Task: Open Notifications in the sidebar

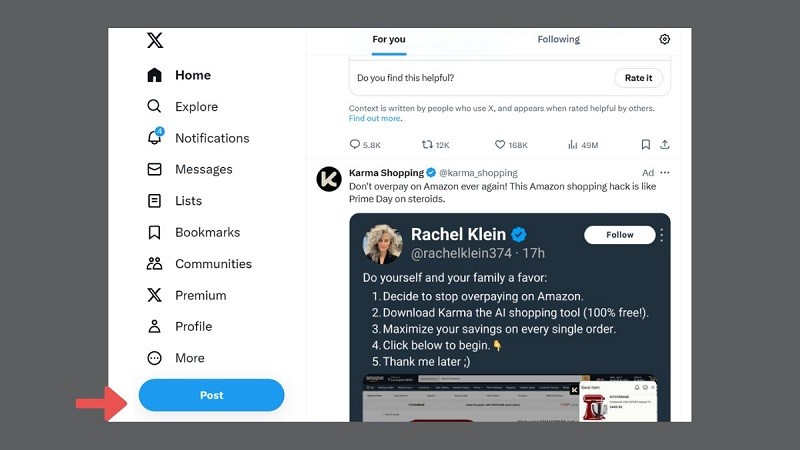Action: tap(211, 138)
